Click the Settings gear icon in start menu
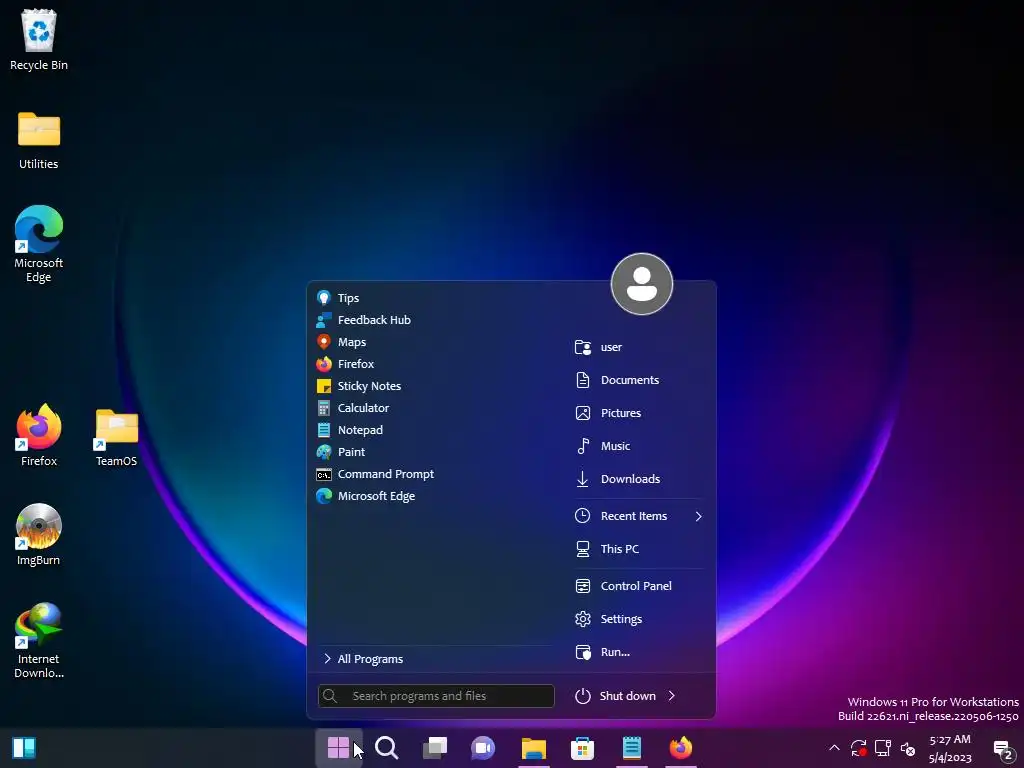Viewport: 1024px width, 768px height. (x=583, y=619)
